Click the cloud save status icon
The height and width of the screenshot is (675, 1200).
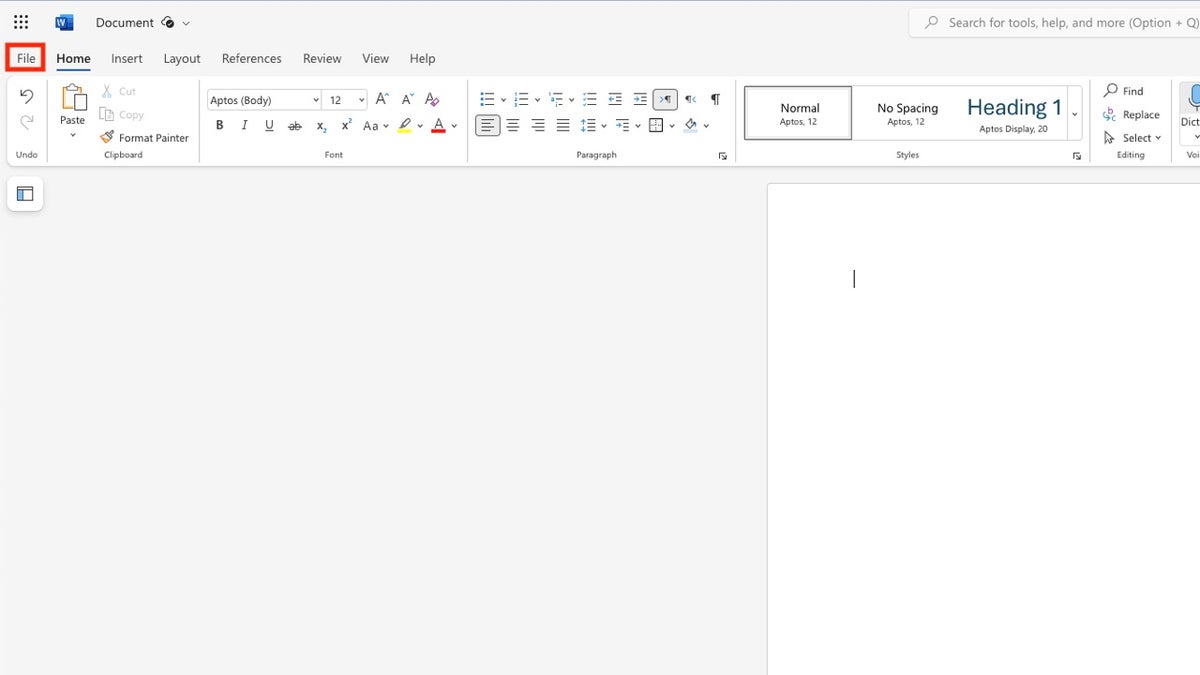[168, 22]
